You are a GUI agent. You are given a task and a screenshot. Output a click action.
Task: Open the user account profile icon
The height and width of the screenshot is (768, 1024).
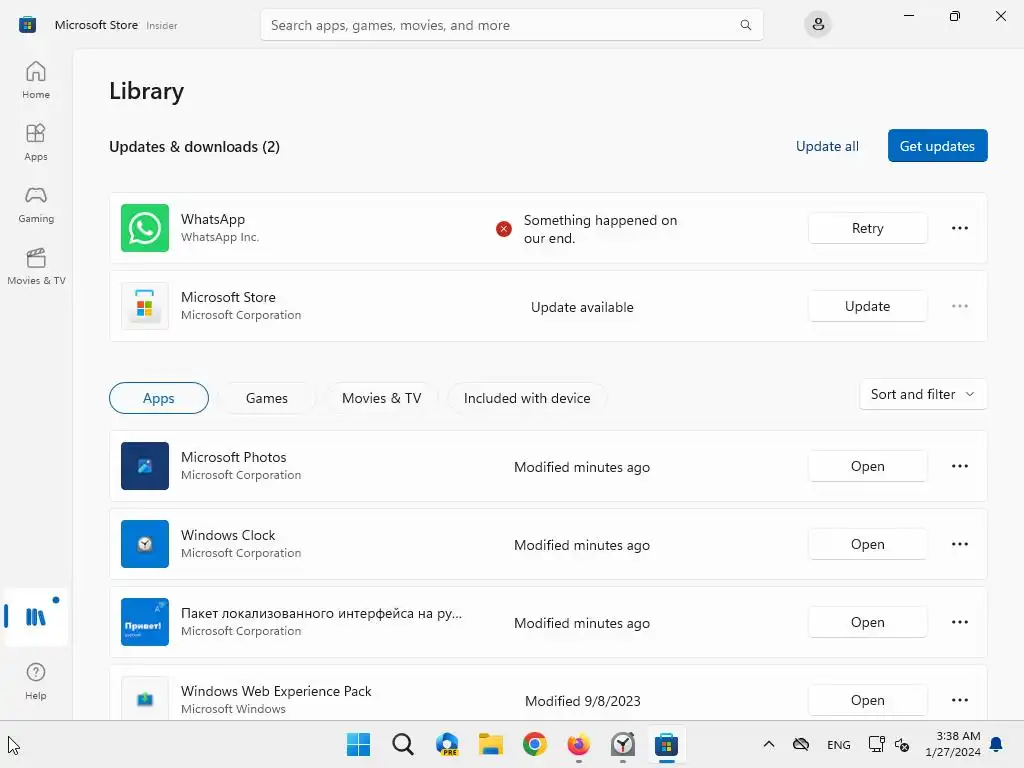[x=818, y=25]
